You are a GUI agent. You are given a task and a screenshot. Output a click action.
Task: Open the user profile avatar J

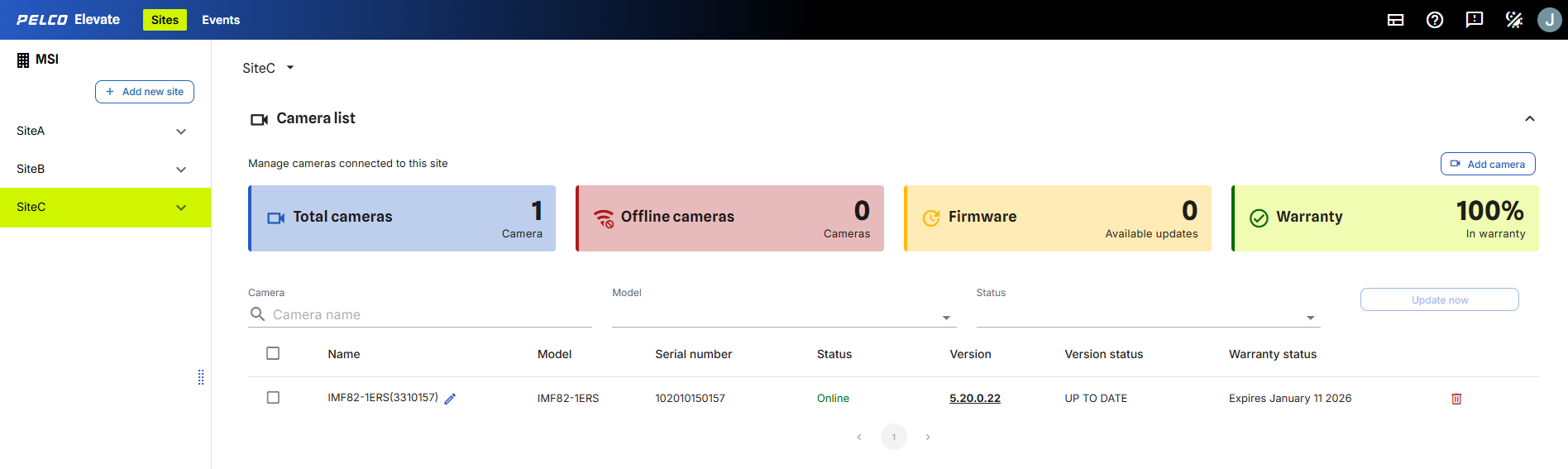pyautogui.click(x=1549, y=20)
